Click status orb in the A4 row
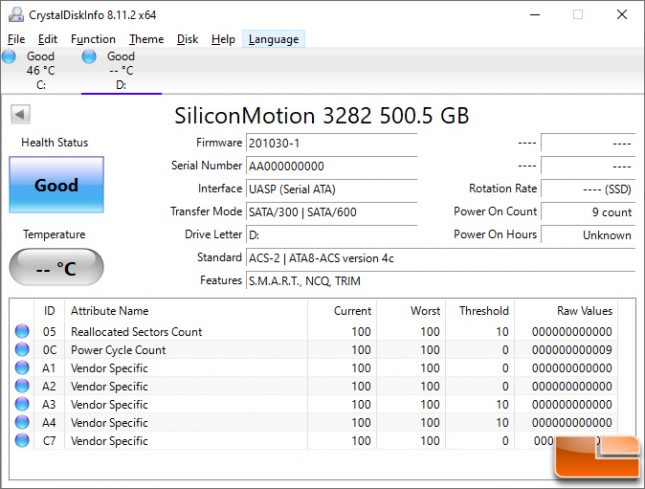 tap(22, 422)
